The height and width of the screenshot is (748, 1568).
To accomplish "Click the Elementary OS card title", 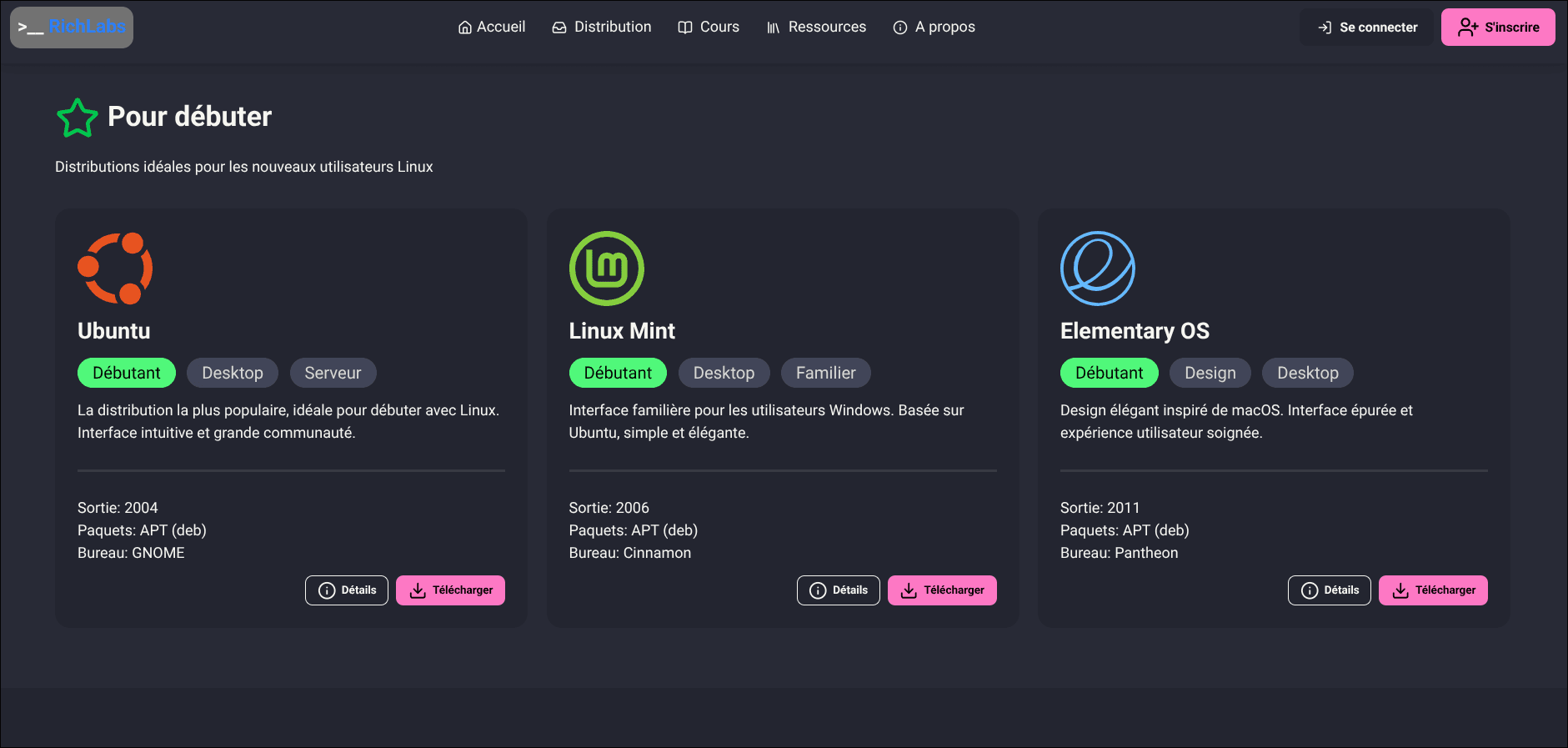I will click(x=1135, y=331).
